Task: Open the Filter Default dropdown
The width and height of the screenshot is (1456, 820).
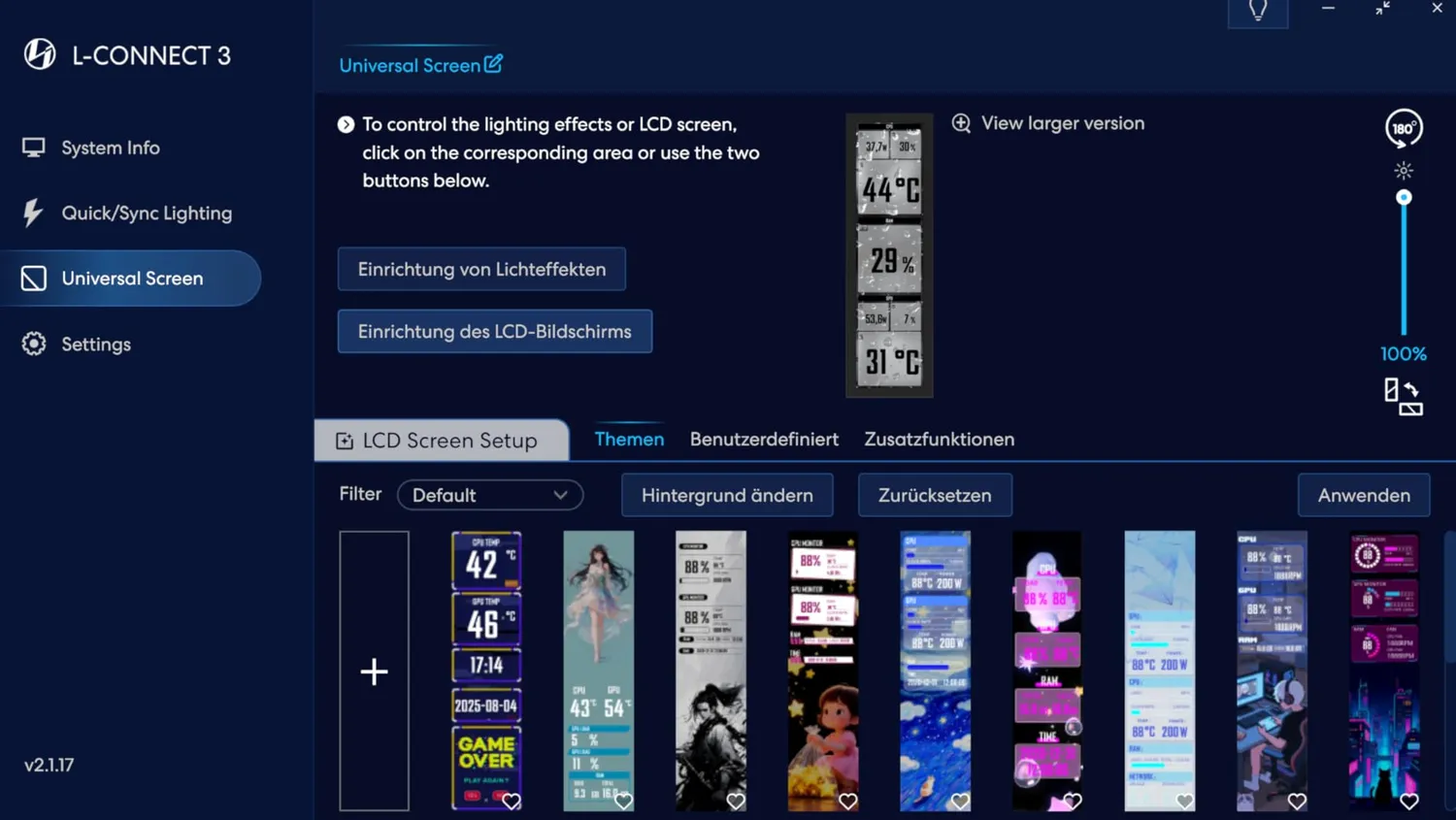Action: [490, 495]
